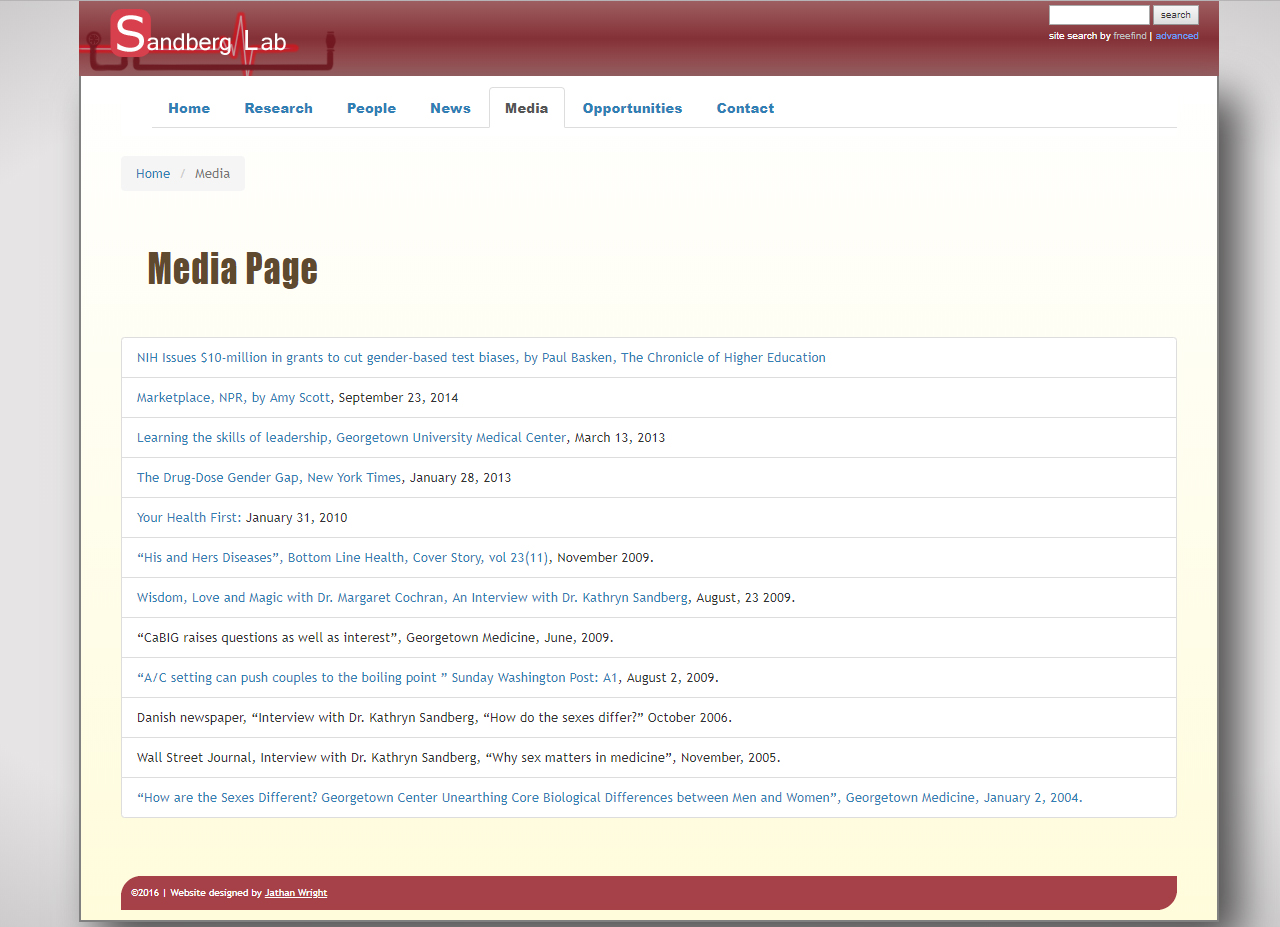This screenshot has height=927, width=1280.
Task: Go to the Home tab
Action: (x=189, y=108)
